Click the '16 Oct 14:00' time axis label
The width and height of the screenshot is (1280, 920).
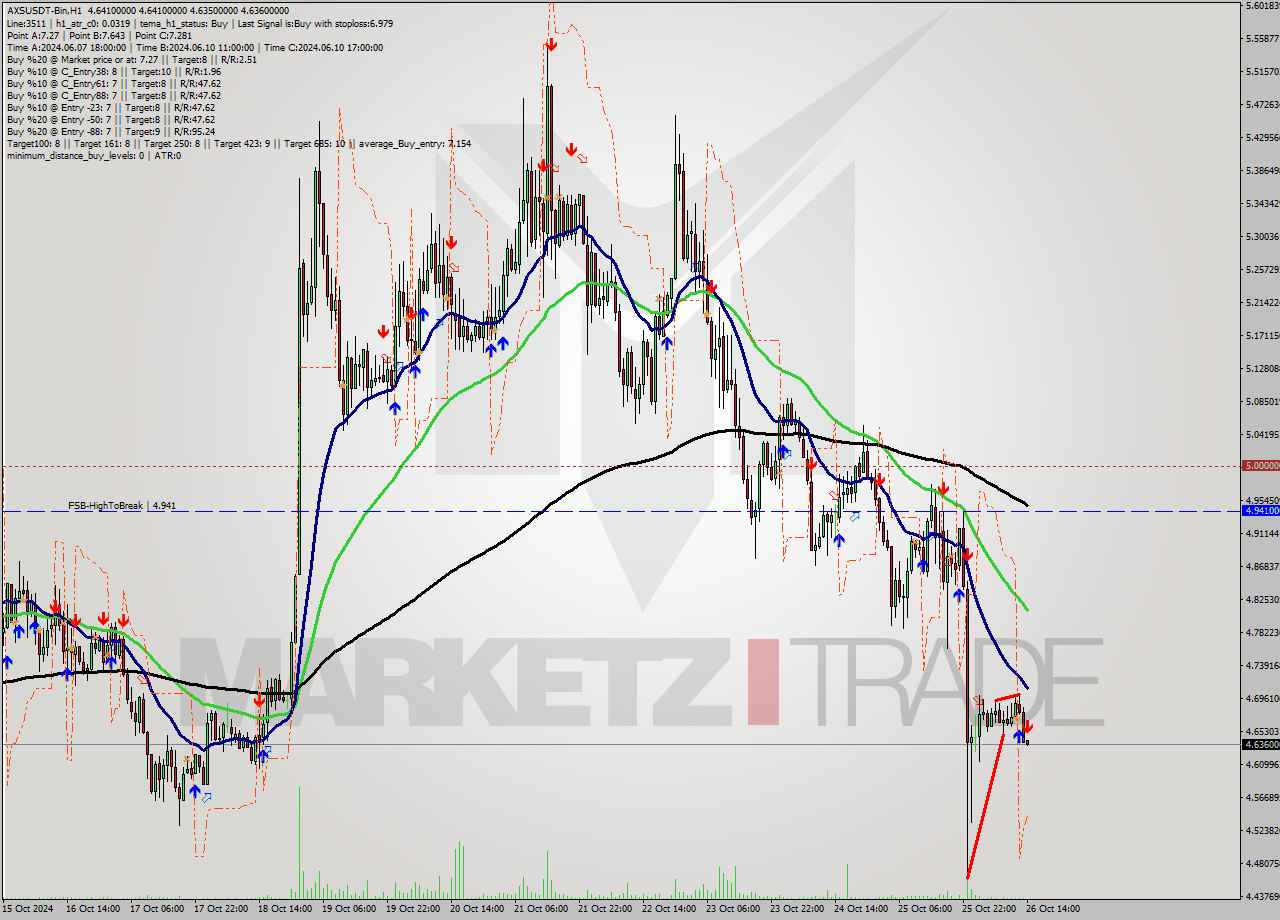tap(92, 909)
